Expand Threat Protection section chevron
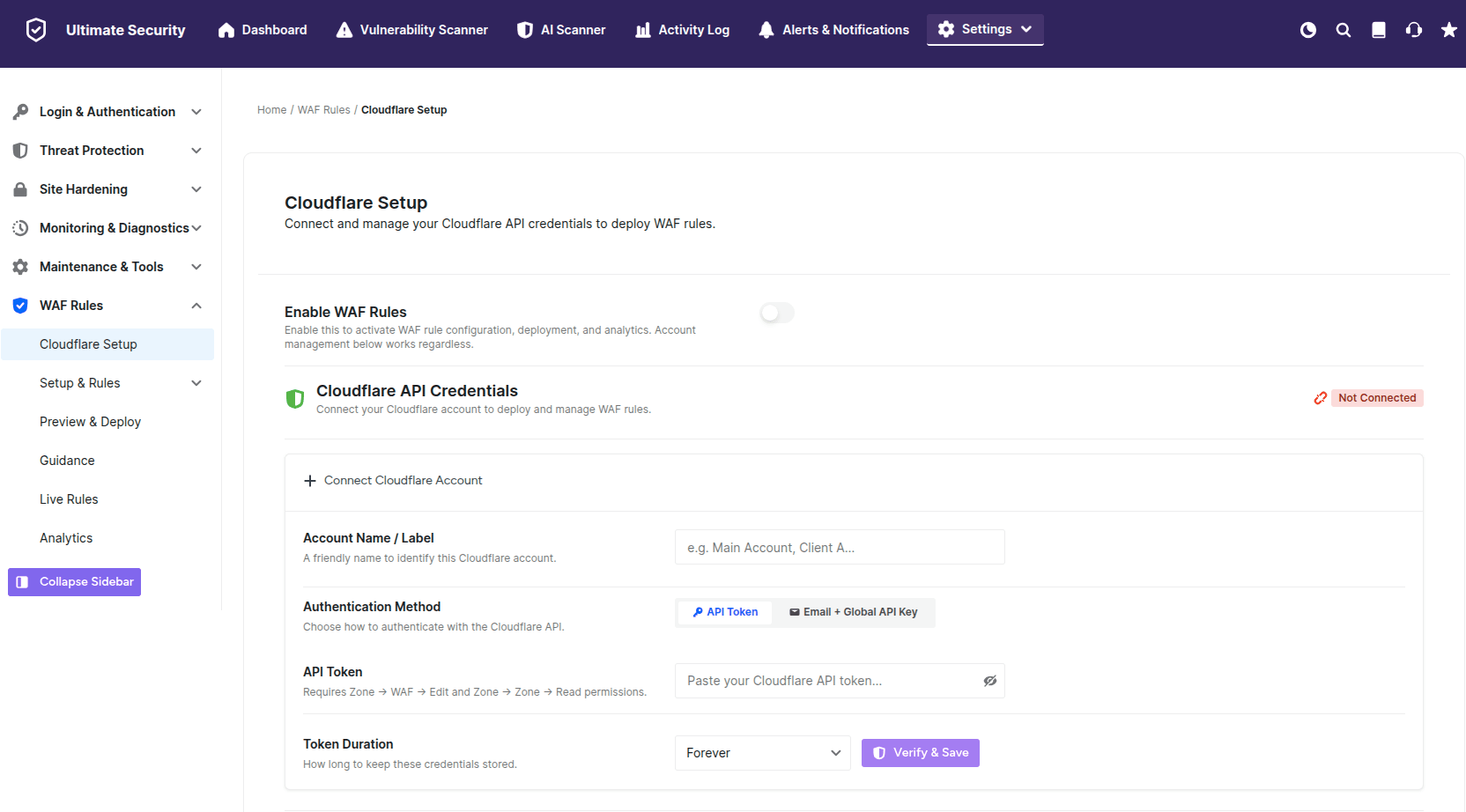 pos(196,151)
